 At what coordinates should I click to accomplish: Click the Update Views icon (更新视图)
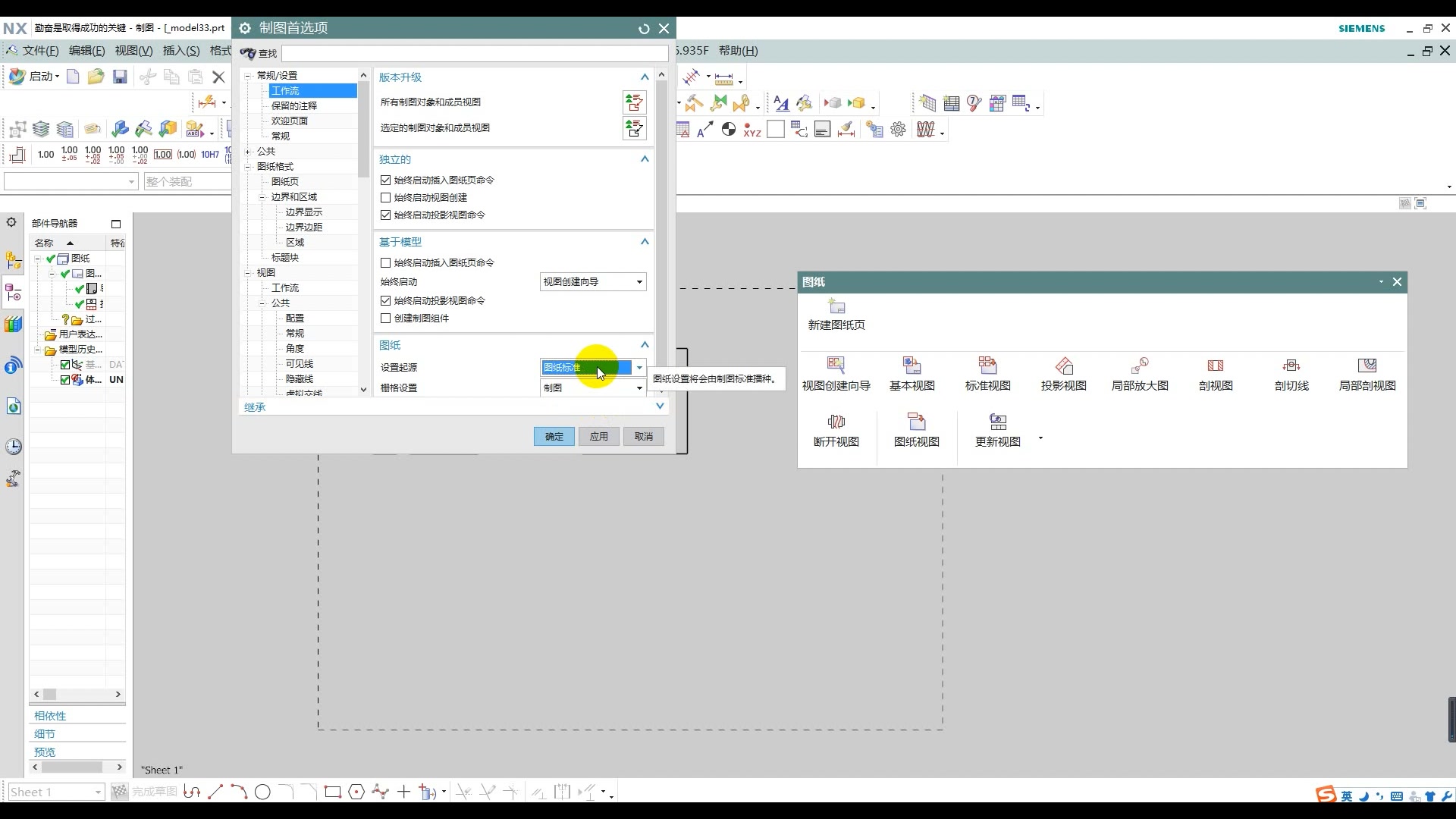[x=997, y=422]
